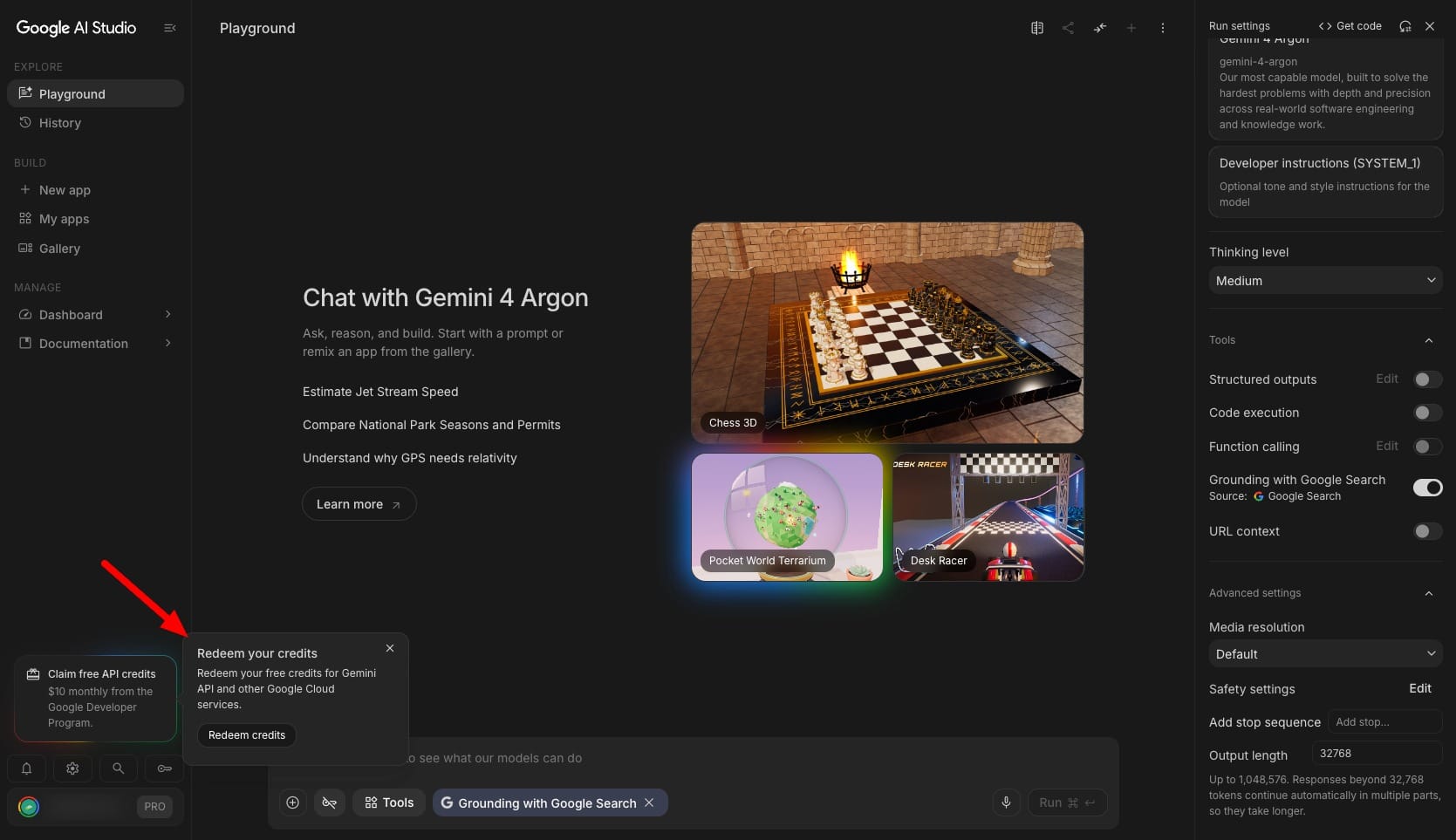Enable Function calling toggle

1427,447
